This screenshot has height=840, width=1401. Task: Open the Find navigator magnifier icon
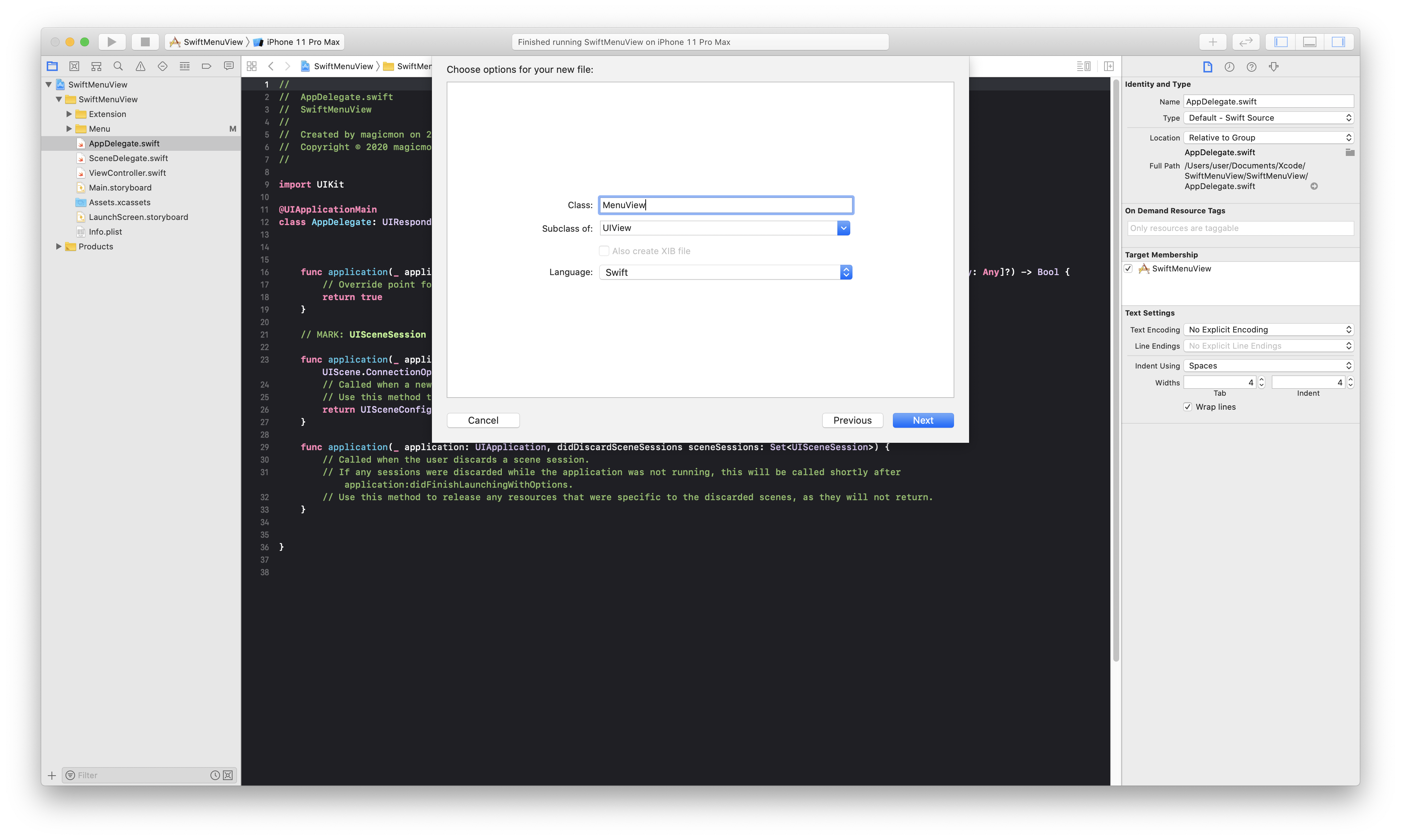(118, 66)
